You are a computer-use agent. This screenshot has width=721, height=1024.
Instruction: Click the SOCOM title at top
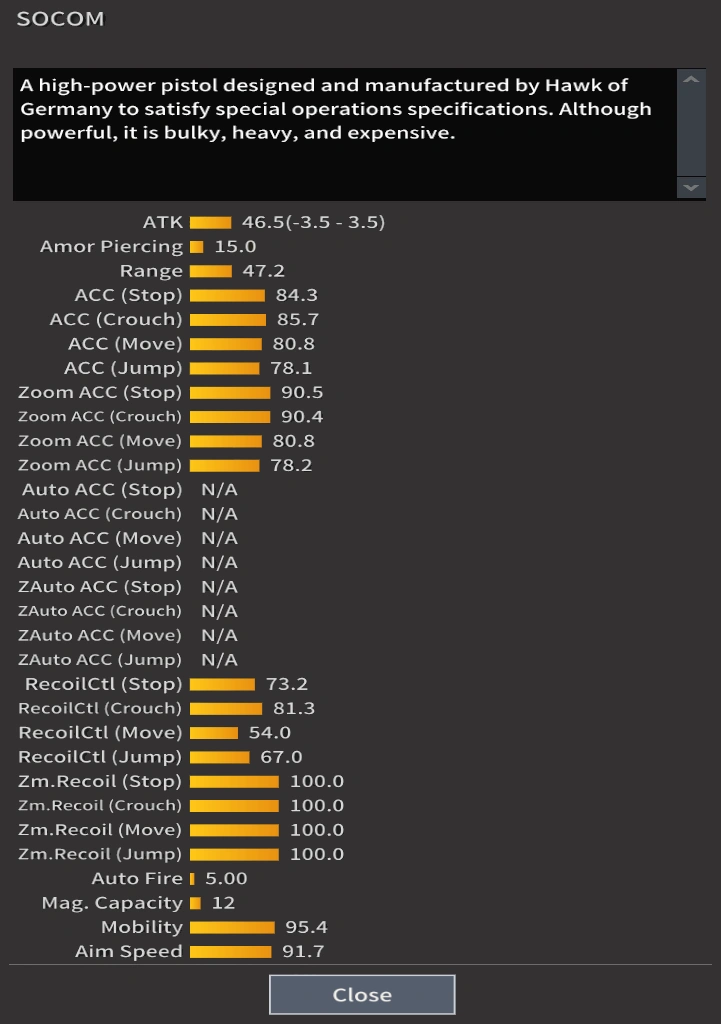click(60, 19)
